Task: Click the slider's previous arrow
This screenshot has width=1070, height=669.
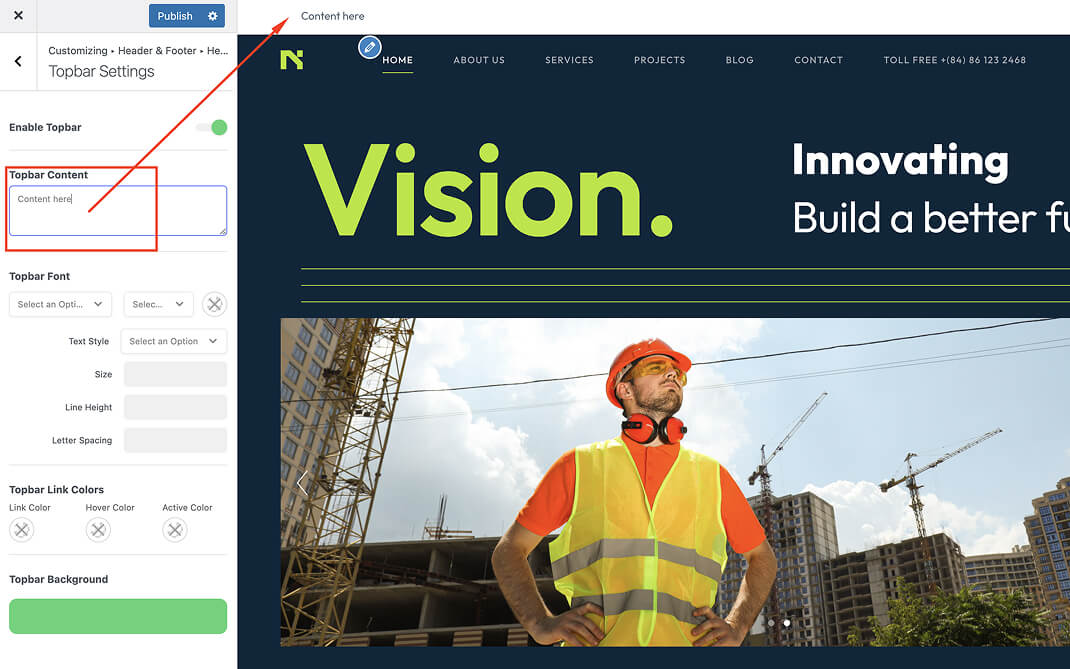Action: (301, 483)
